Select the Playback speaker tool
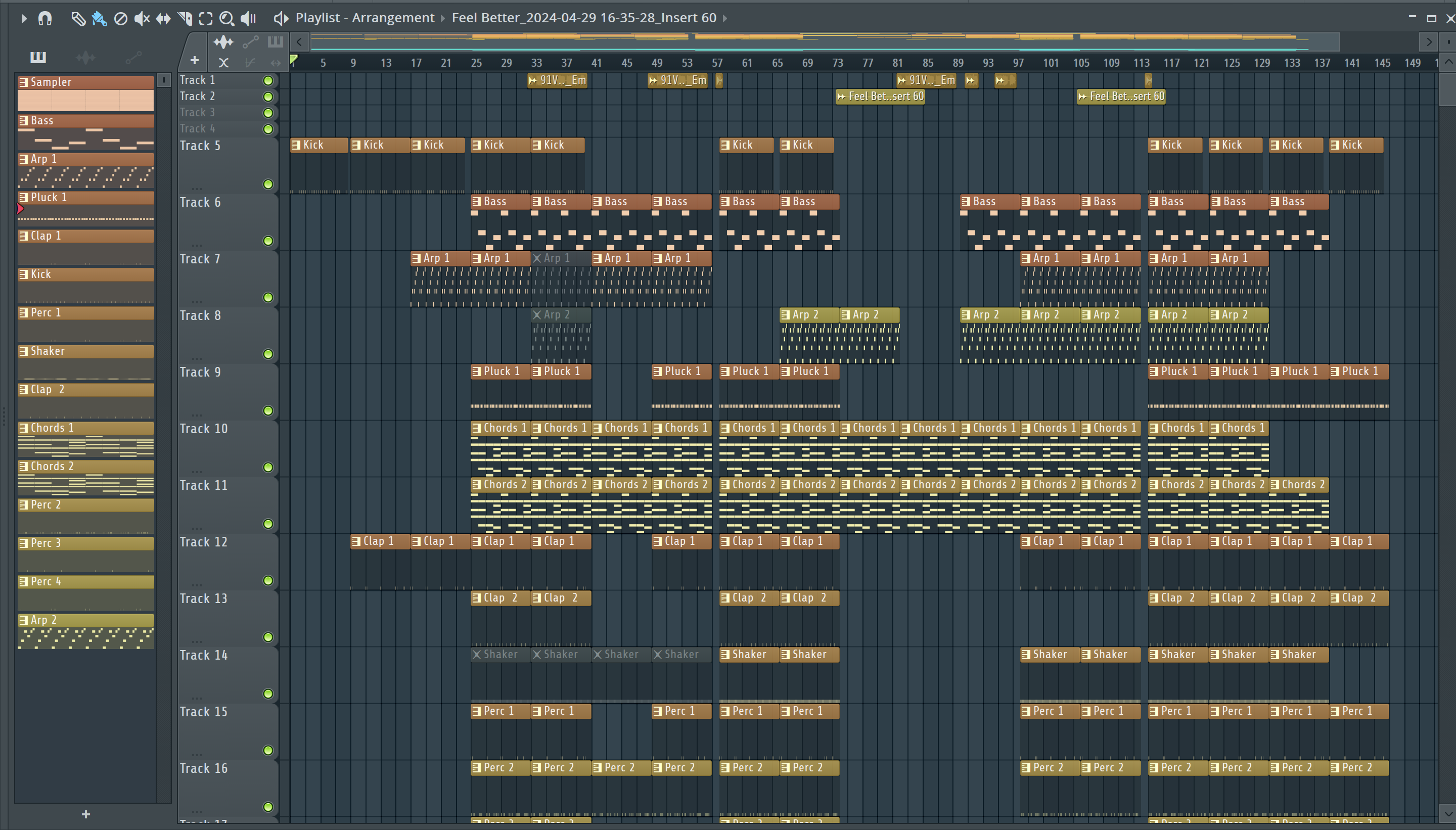The height and width of the screenshot is (830, 1456). tap(248, 19)
